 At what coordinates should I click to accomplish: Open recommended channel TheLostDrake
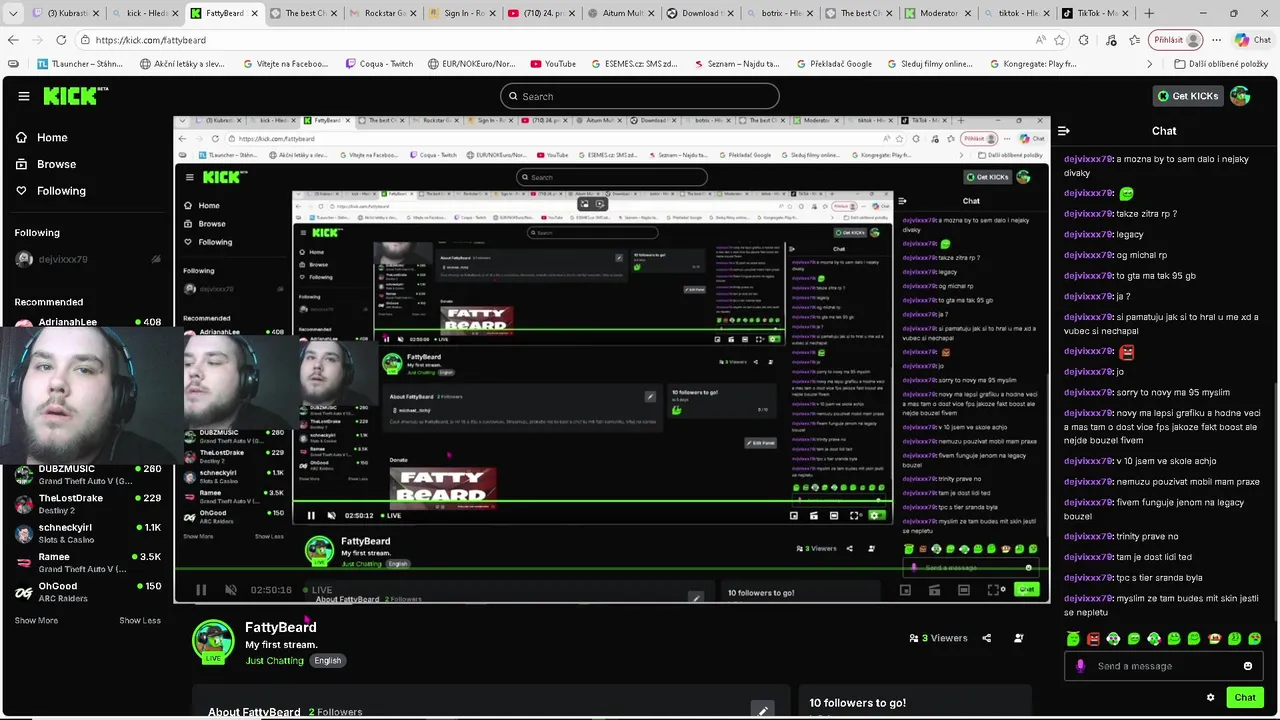88,504
